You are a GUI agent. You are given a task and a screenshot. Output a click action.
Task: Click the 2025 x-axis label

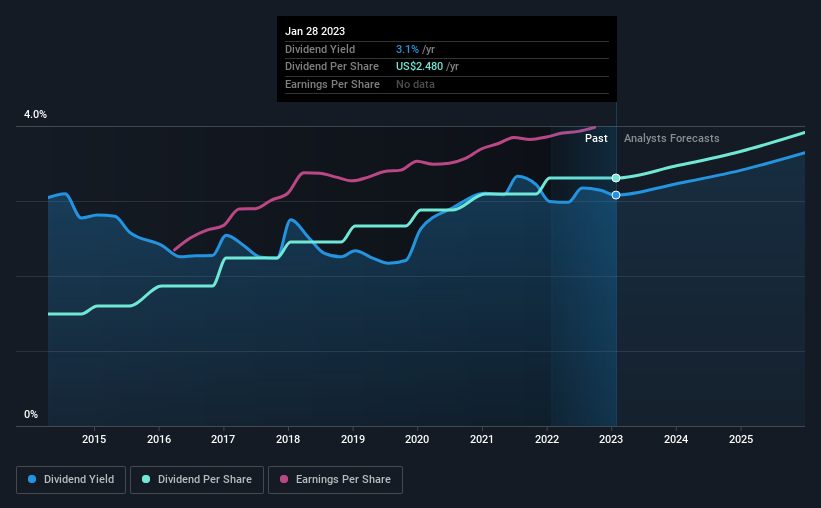click(x=741, y=439)
